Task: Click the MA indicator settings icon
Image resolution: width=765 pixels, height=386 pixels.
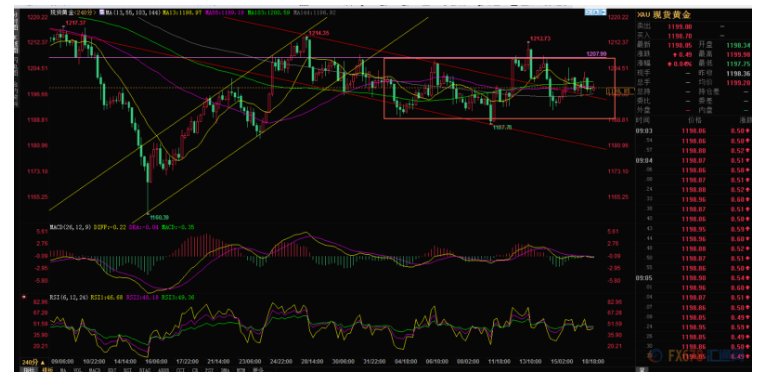Action: point(102,12)
